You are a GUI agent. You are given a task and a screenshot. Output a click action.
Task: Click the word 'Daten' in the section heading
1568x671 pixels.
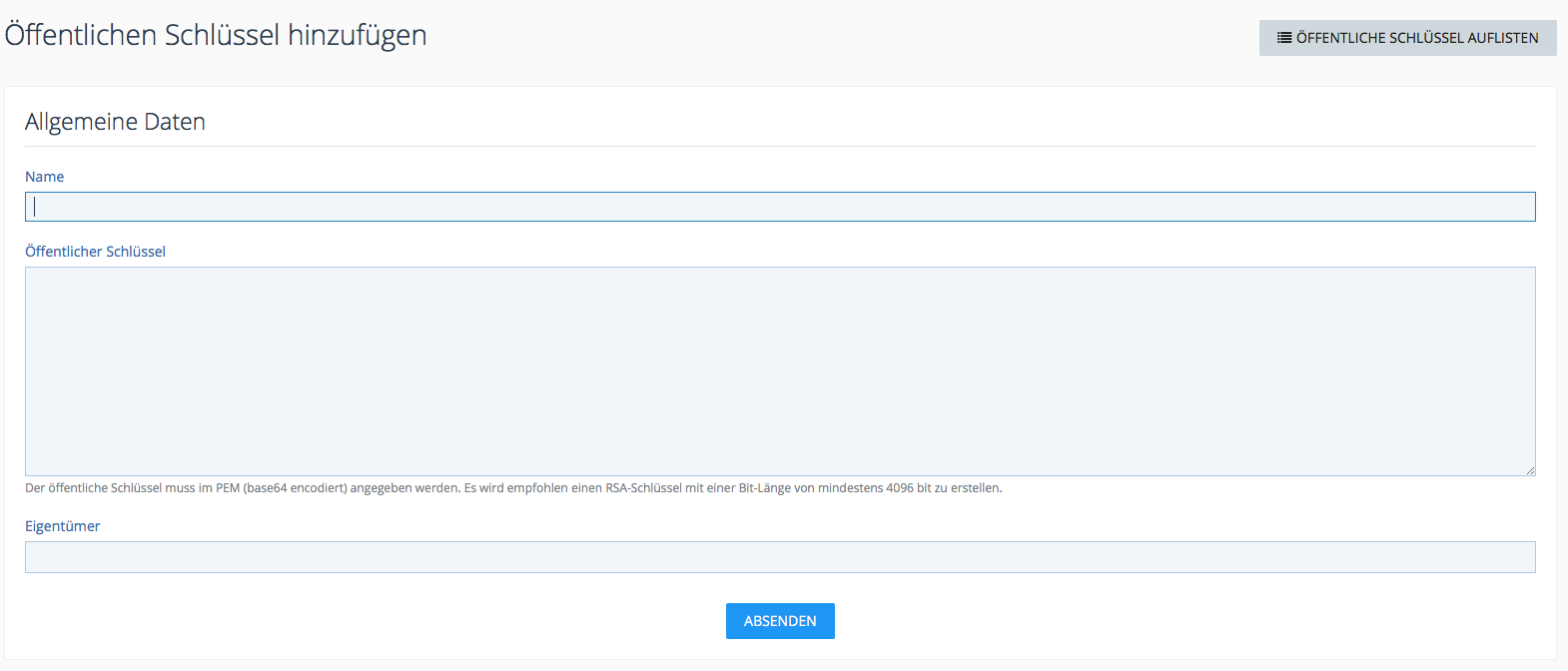coord(175,122)
